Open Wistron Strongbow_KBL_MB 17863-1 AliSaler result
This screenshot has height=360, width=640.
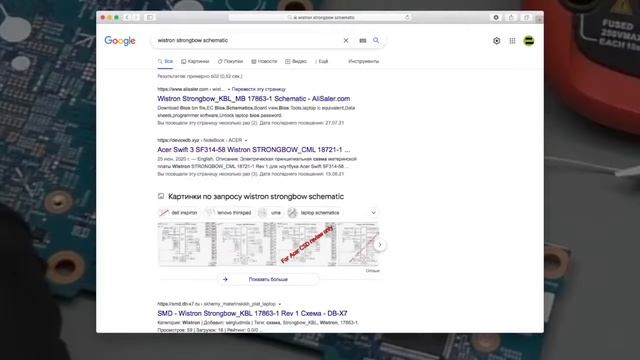coord(253,99)
